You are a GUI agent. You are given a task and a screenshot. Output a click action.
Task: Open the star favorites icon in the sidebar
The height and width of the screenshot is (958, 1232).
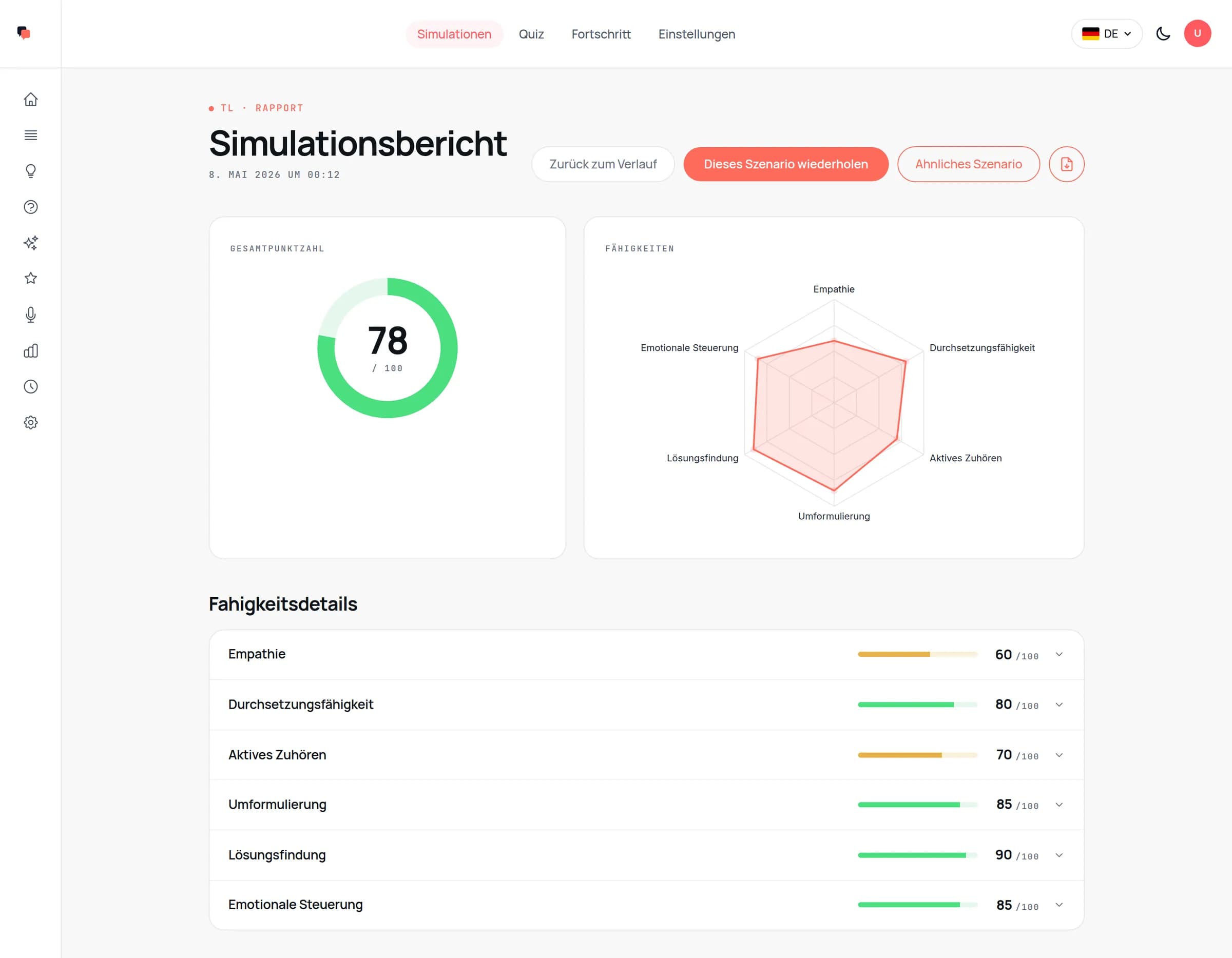30,278
